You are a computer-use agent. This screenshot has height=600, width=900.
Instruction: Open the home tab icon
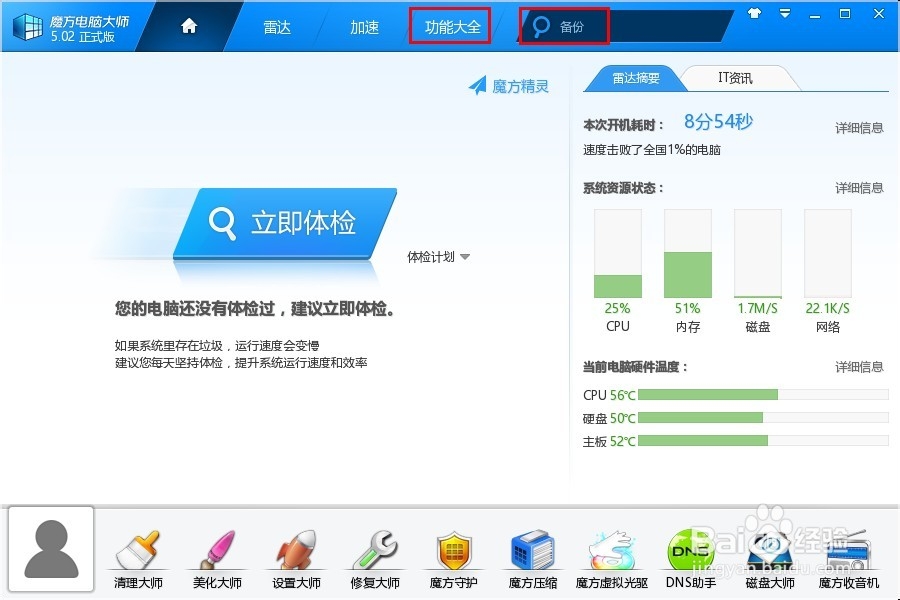[189, 26]
